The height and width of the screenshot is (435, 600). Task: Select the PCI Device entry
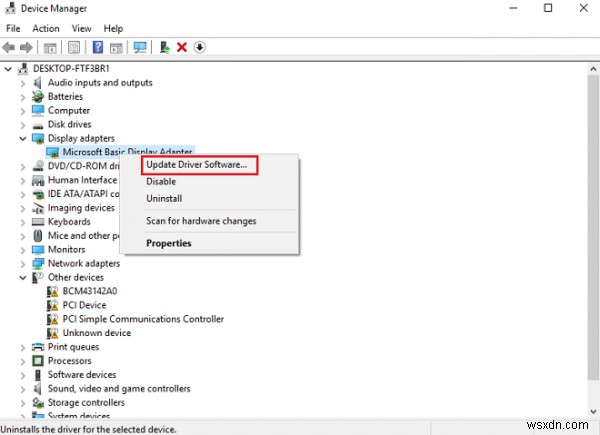tap(85, 305)
